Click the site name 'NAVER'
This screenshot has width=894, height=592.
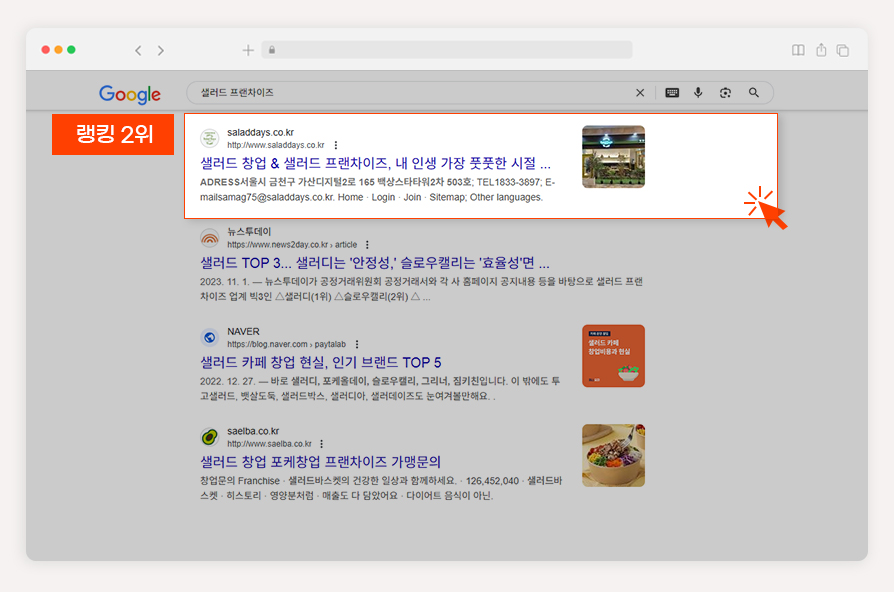[243, 332]
